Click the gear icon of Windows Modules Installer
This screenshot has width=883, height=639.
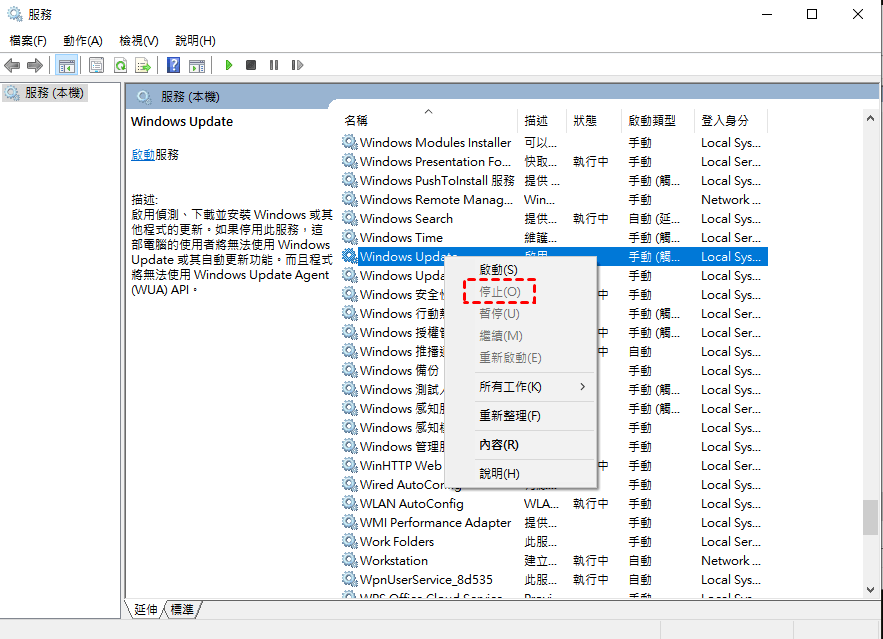pos(350,142)
